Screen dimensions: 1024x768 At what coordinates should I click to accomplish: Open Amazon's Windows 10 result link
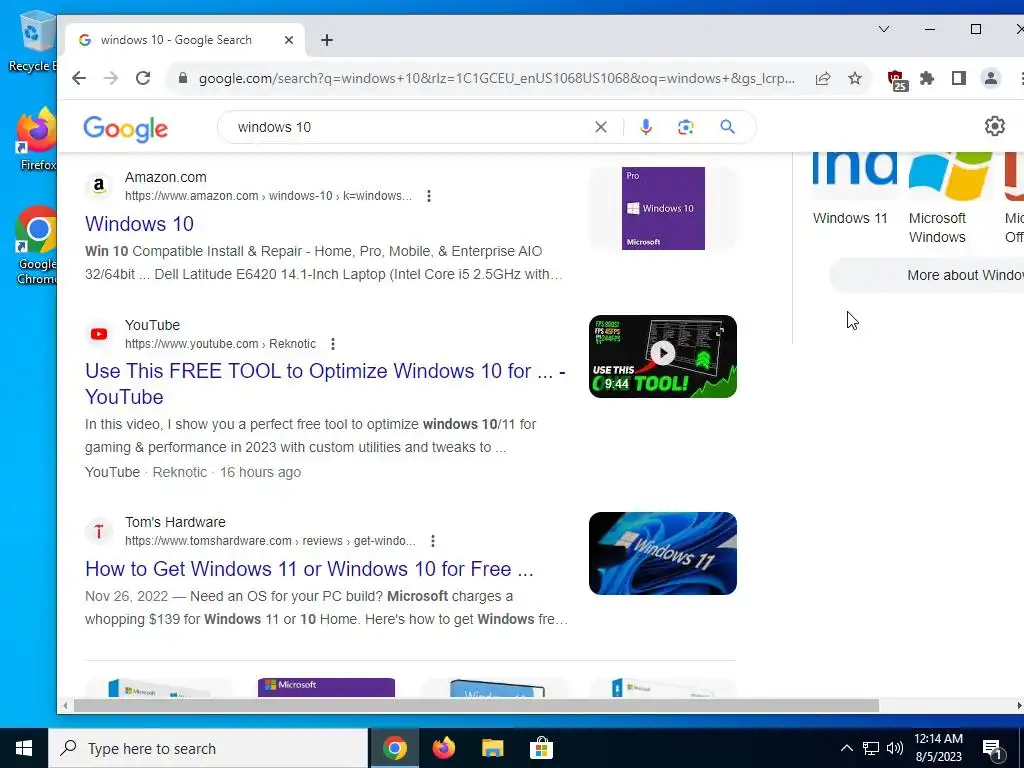tap(139, 224)
